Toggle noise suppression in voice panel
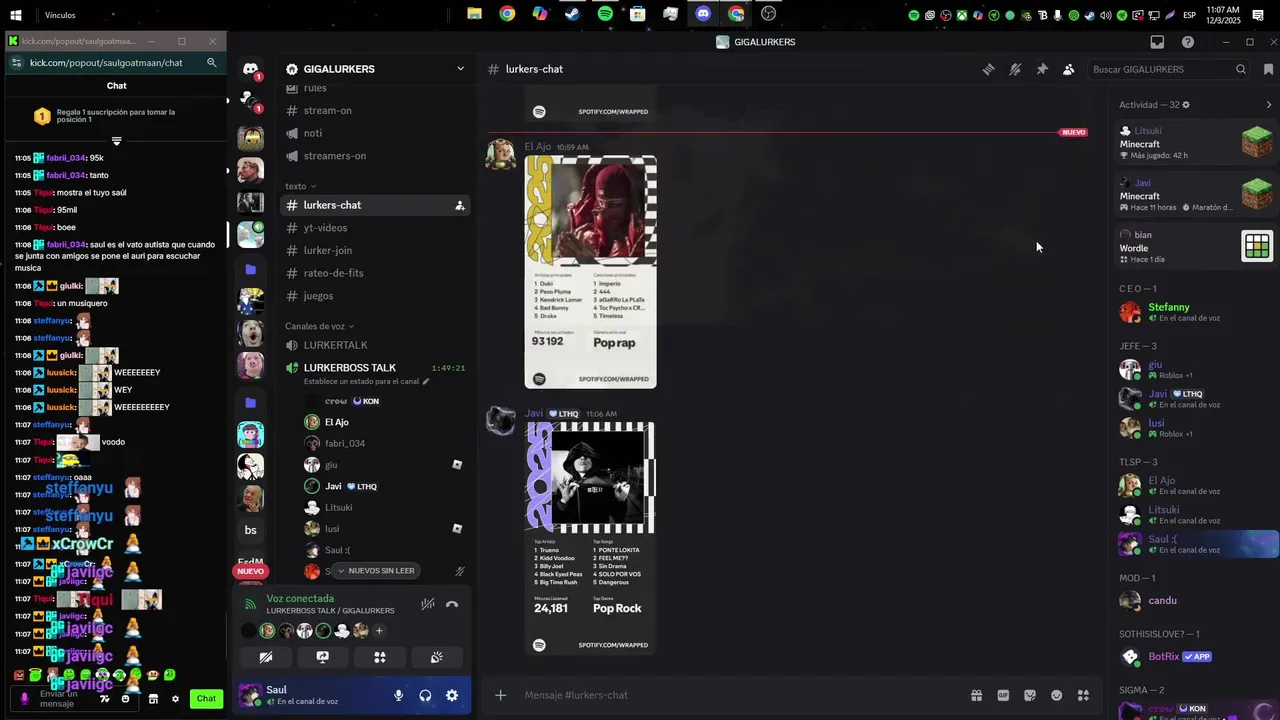The width and height of the screenshot is (1280, 720). [427, 604]
